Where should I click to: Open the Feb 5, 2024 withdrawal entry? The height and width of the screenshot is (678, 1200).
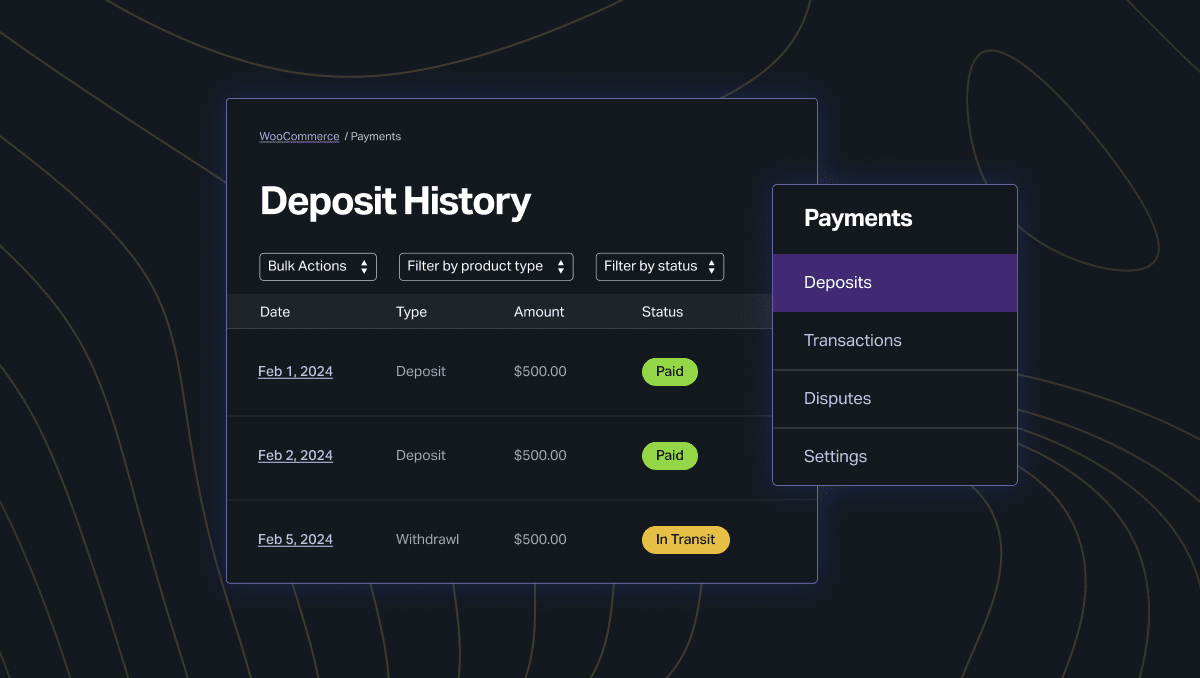[x=295, y=540]
